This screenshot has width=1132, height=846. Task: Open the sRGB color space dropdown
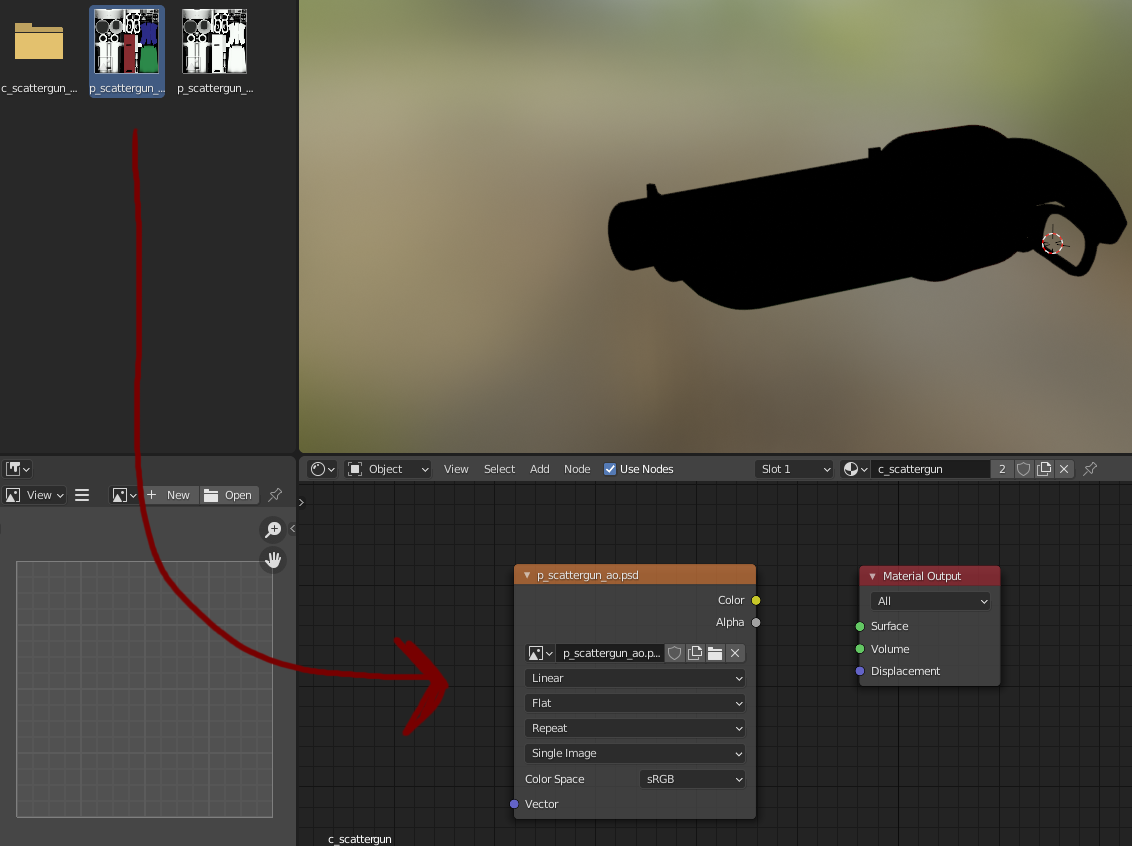click(692, 780)
